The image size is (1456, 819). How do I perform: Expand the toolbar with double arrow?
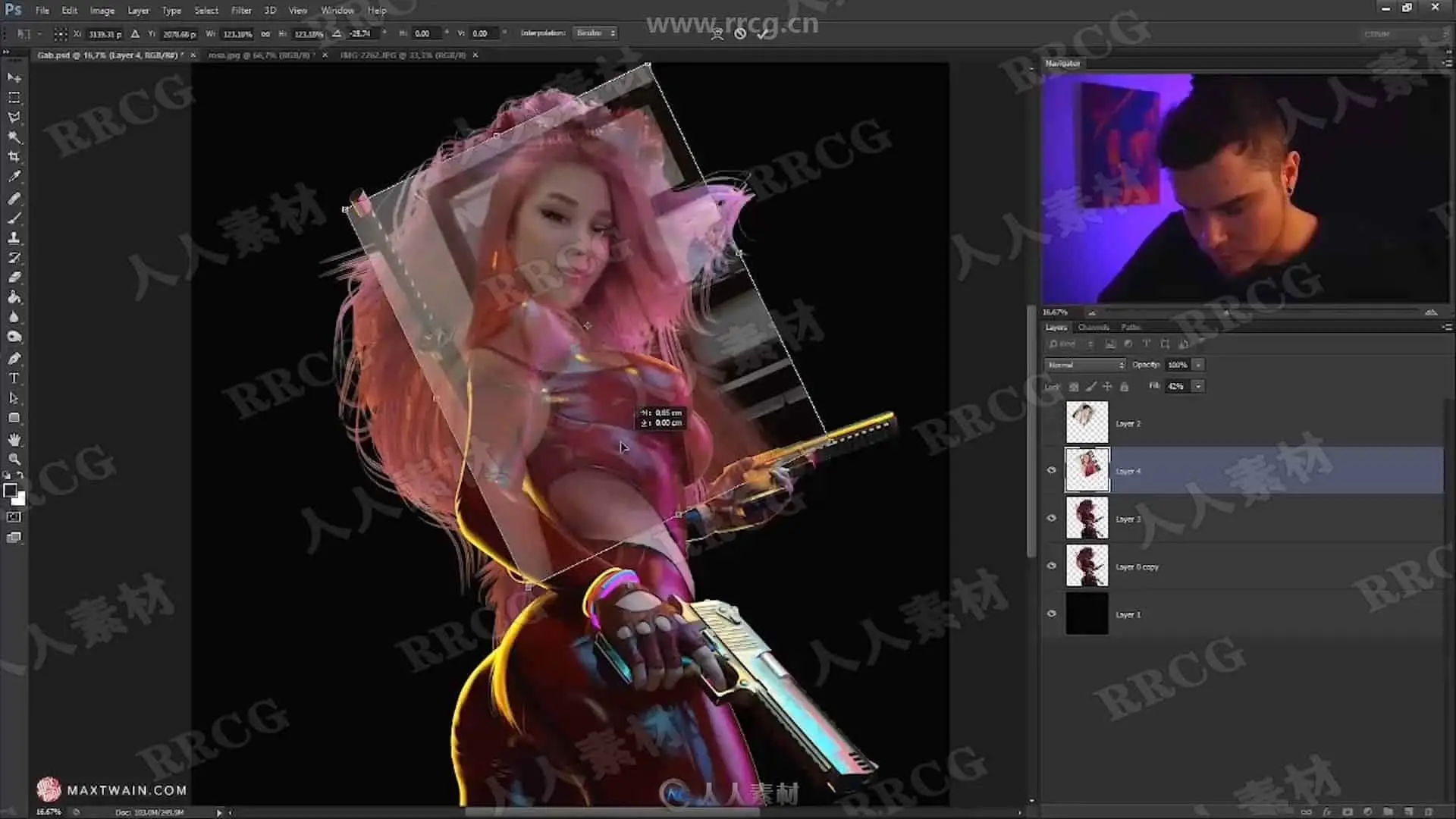[x=6, y=52]
